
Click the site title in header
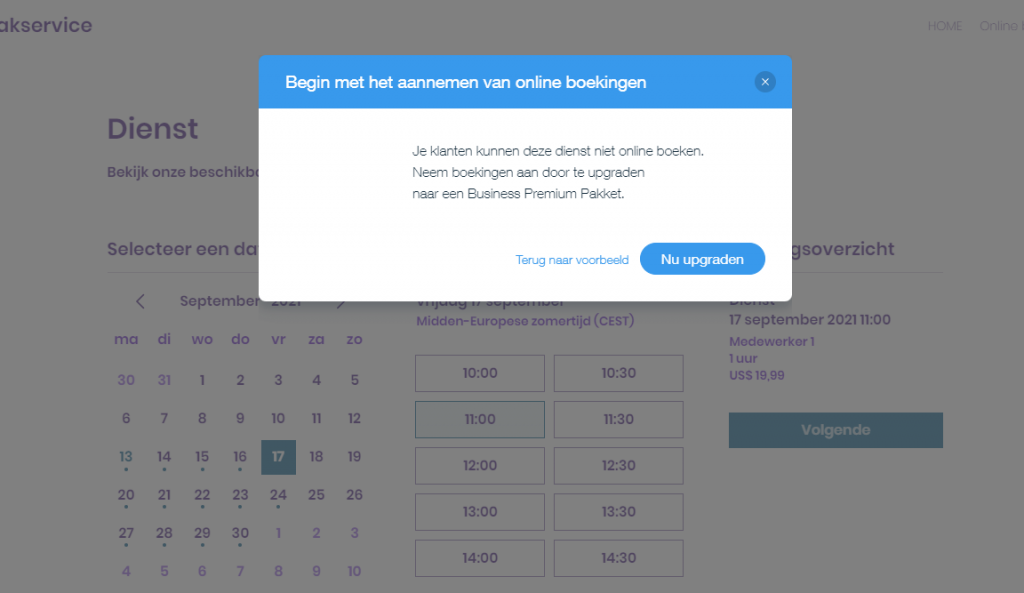pyautogui.click(x=46, y=25)
